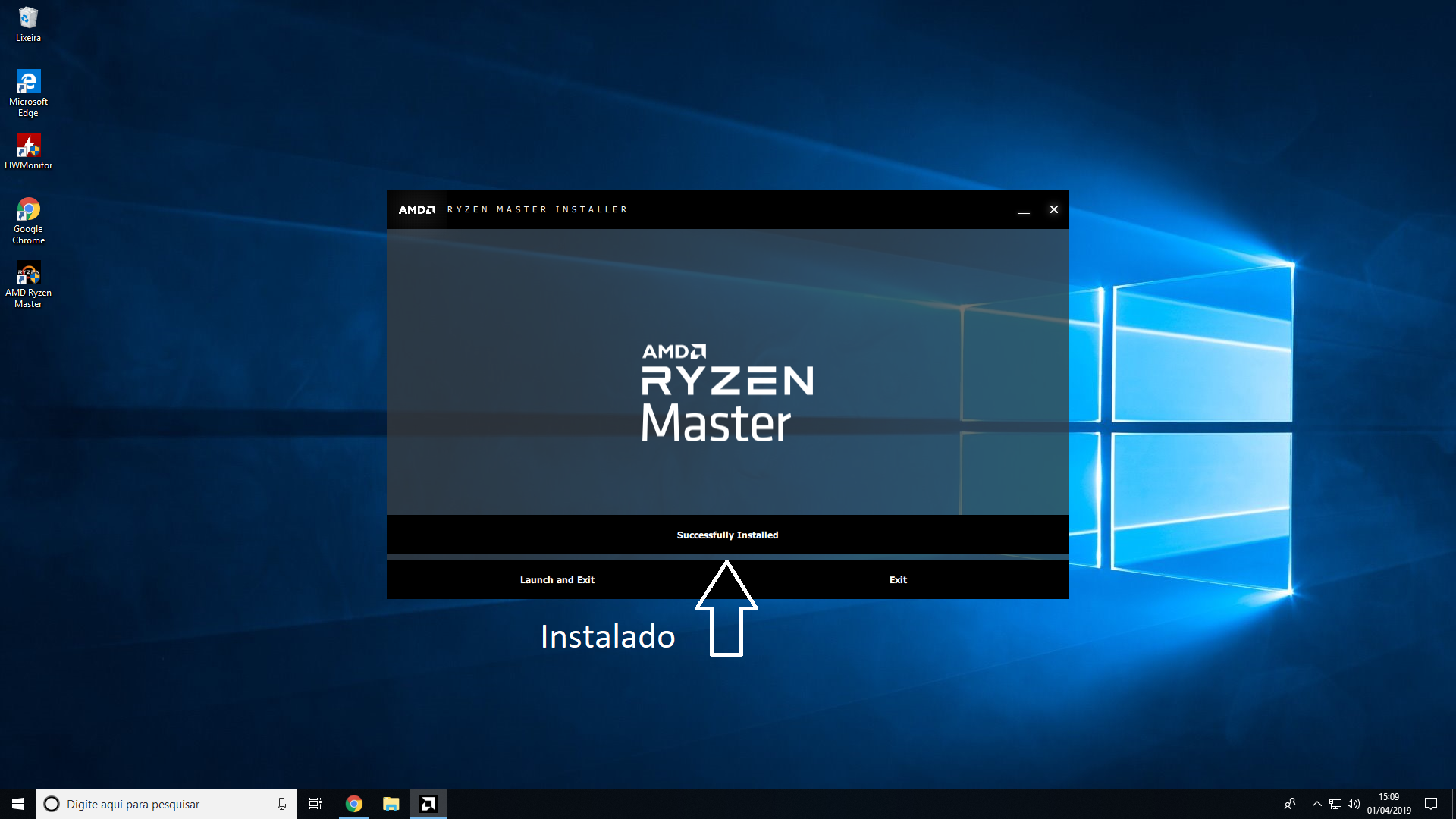Click the microphone icon in search box
This screenshot has width=1456, height=819.
tap(281, 804)
